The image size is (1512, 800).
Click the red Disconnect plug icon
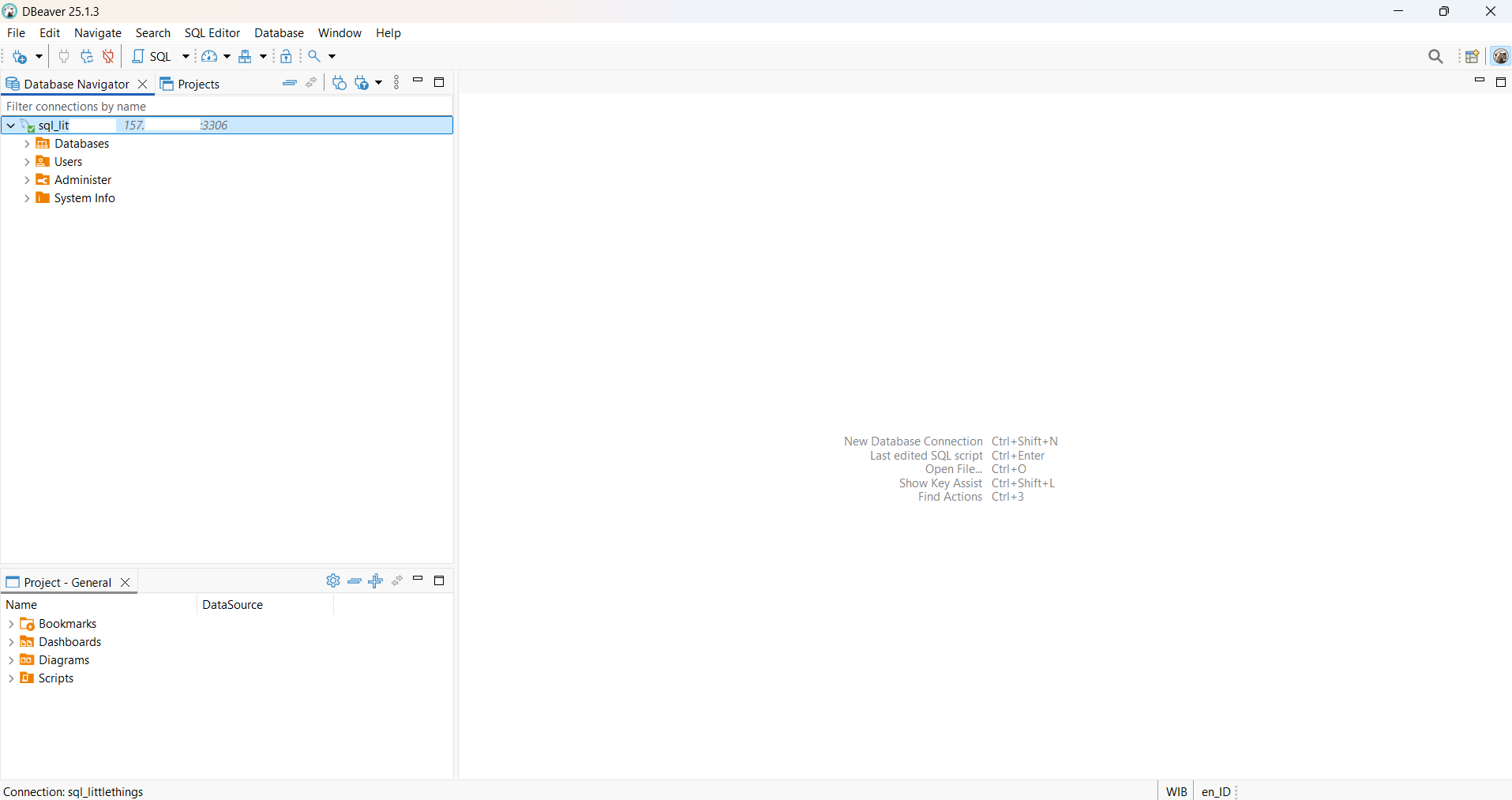[109, 57]
